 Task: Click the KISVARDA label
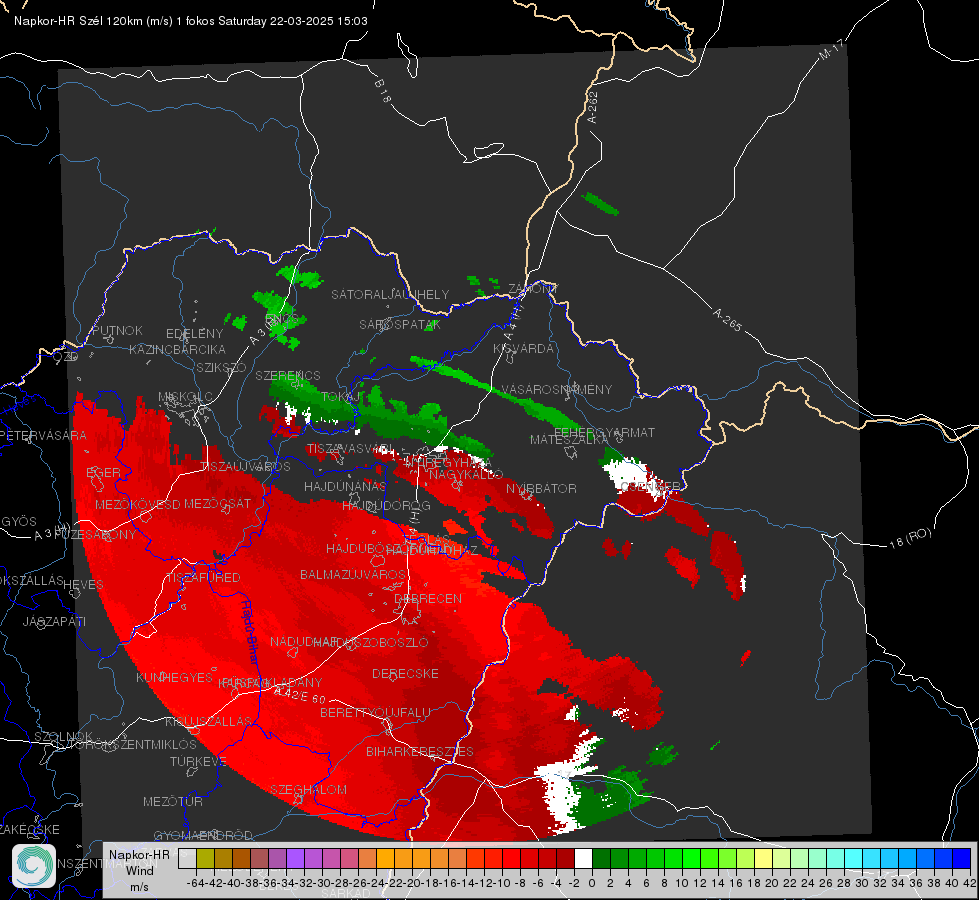click(524, 349)
